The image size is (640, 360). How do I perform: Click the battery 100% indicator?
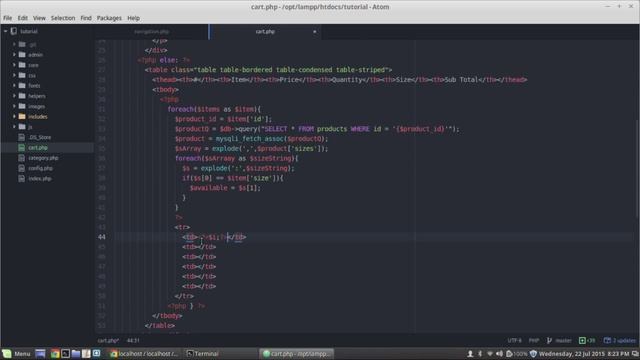pyautogui.click(x=517, y=353)
